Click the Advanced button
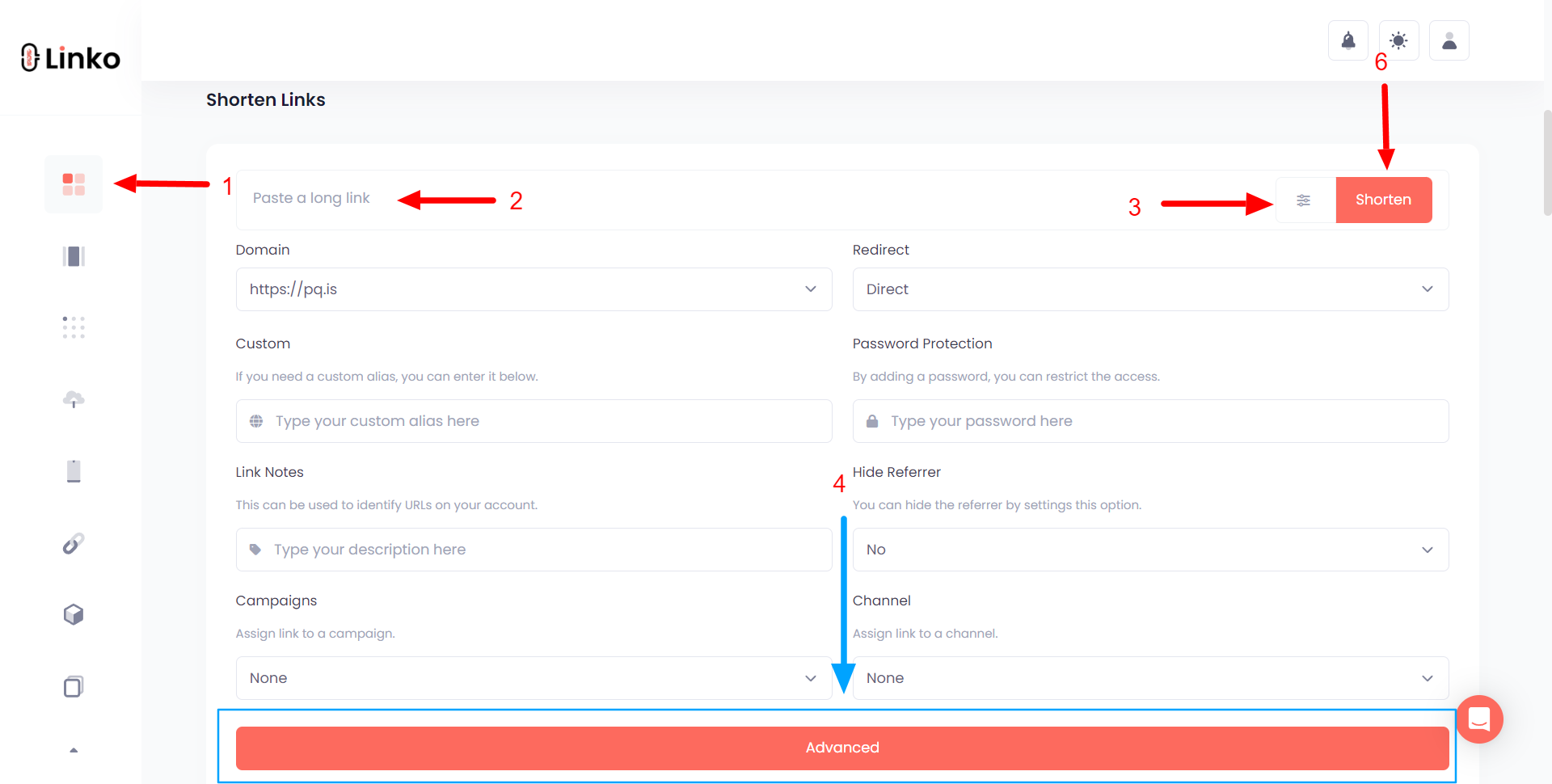The image size is (1552, 784). pos(842,748)
